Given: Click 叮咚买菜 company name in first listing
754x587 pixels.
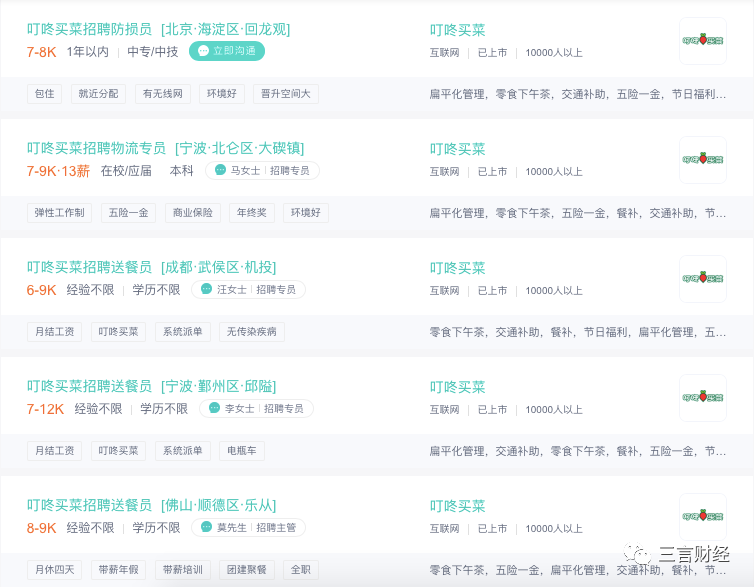Looking at the screenshot, I should tap(457, 30).
